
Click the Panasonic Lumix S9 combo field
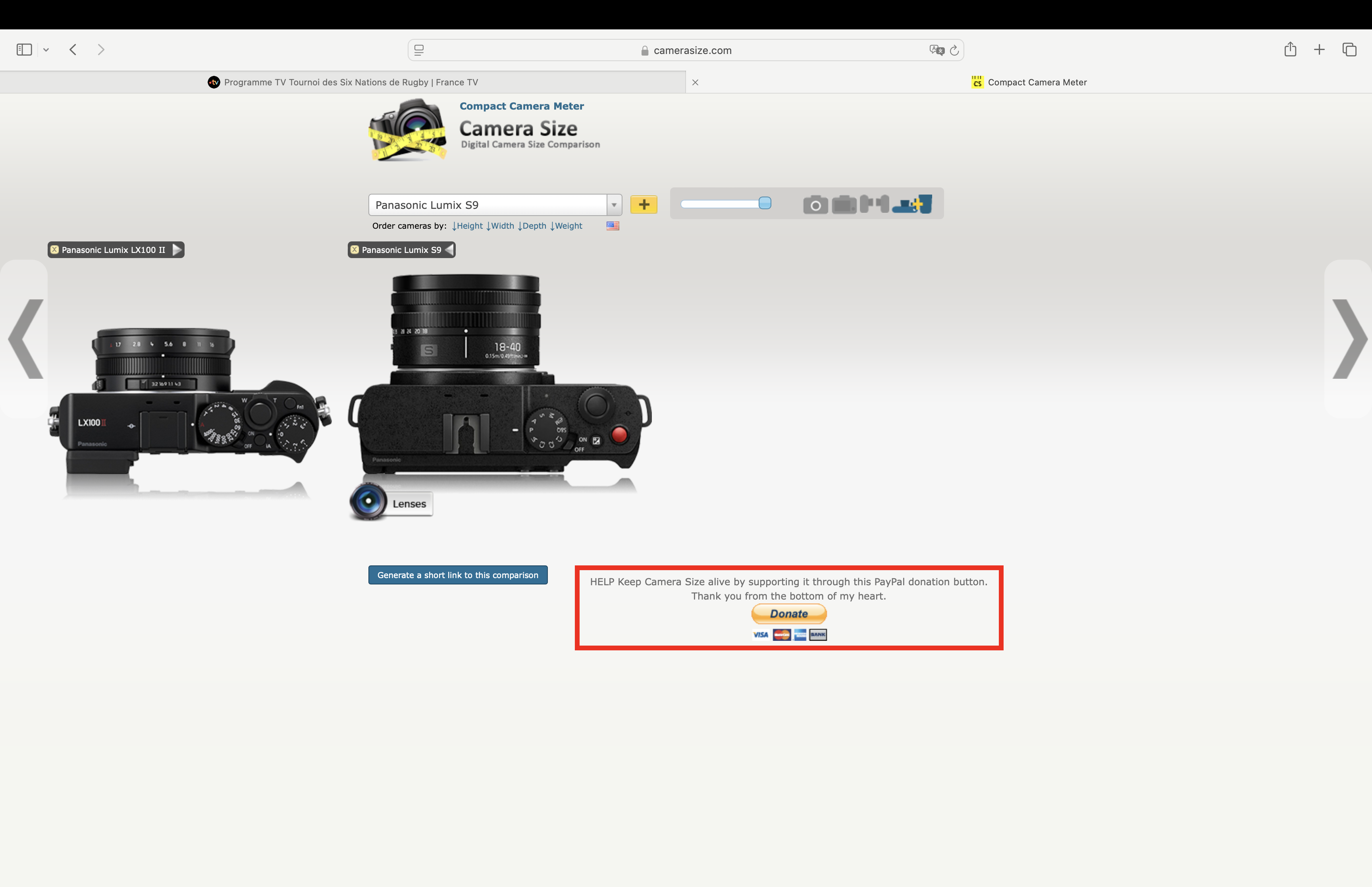[488, 204]
